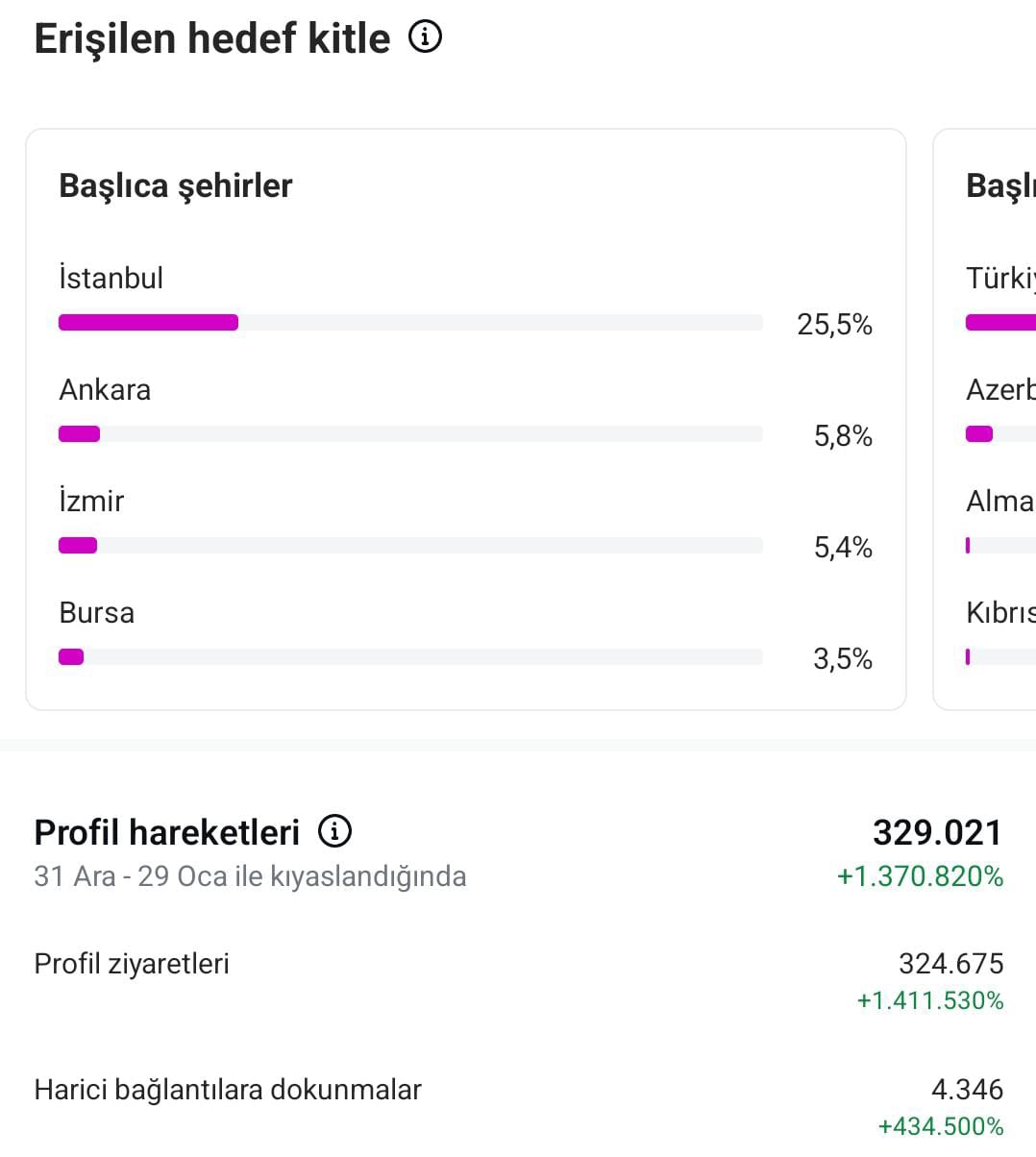Open info icon beside Erişilen hedef kitle
The image size is (1036, 1157).
(425, 37)
